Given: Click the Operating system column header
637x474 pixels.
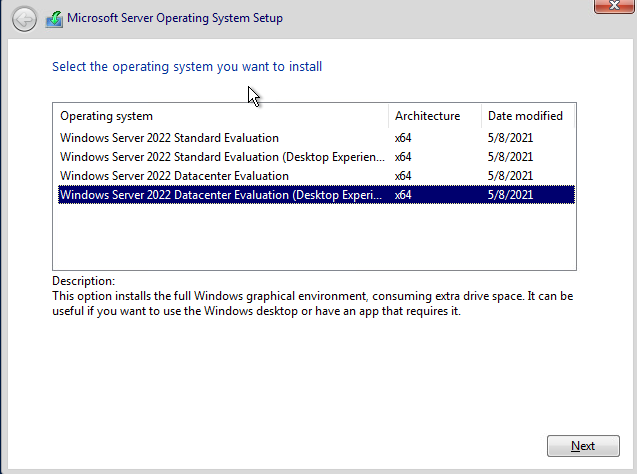Looking at the screenshot, I should tap(221, 116).
